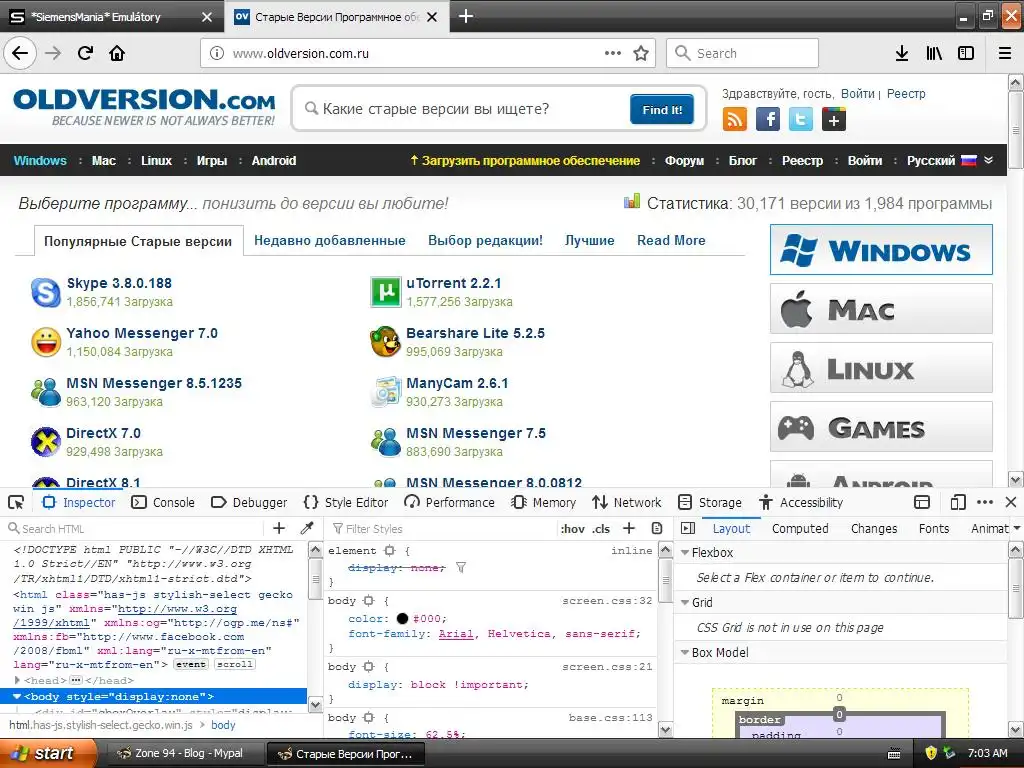Viewport: 1024px width, 768px height.
Task: Click the Mac platform banner button
Action: [881, 309]
